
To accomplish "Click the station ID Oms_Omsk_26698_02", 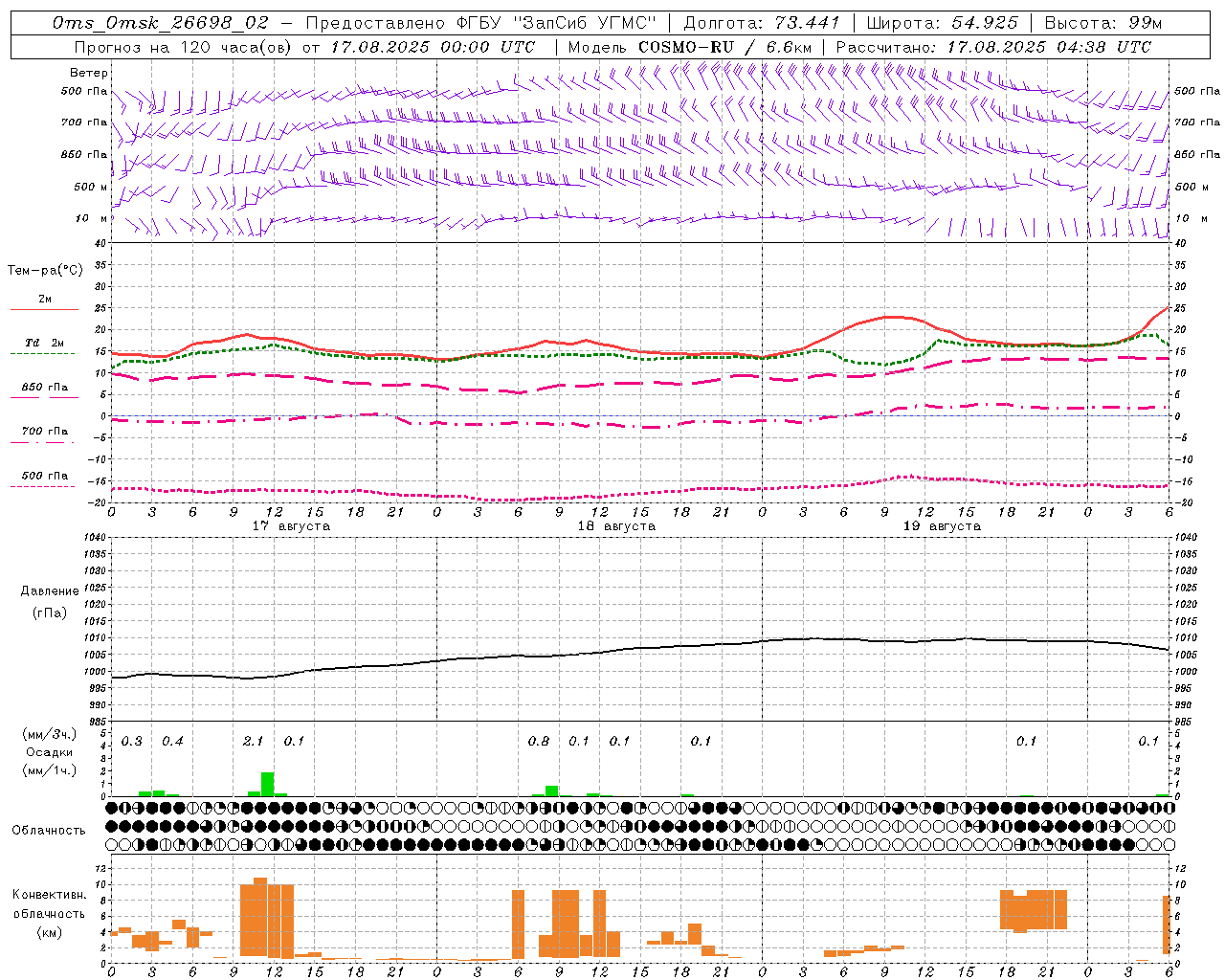I will (161, 23).
